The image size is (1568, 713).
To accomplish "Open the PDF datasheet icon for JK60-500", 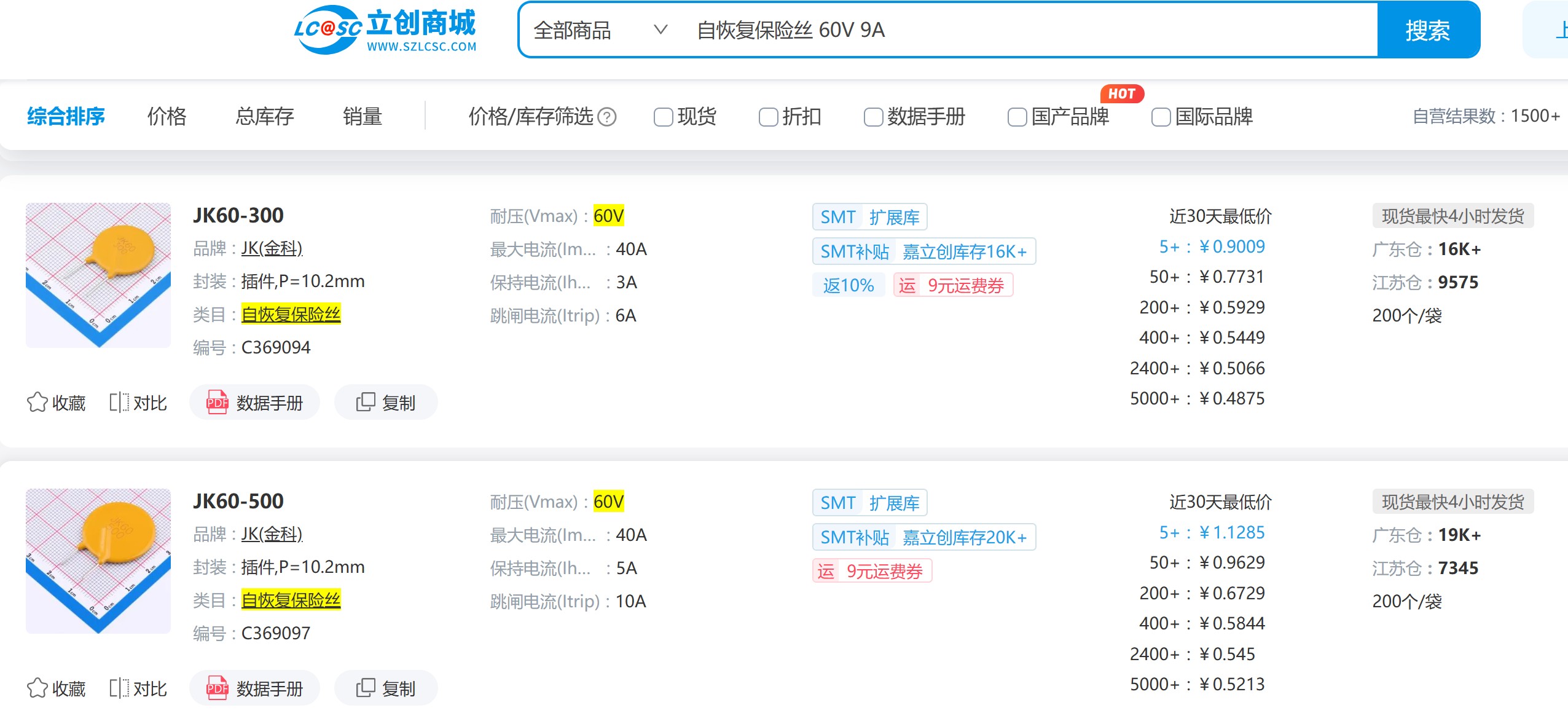I will [x=217, y=688].
